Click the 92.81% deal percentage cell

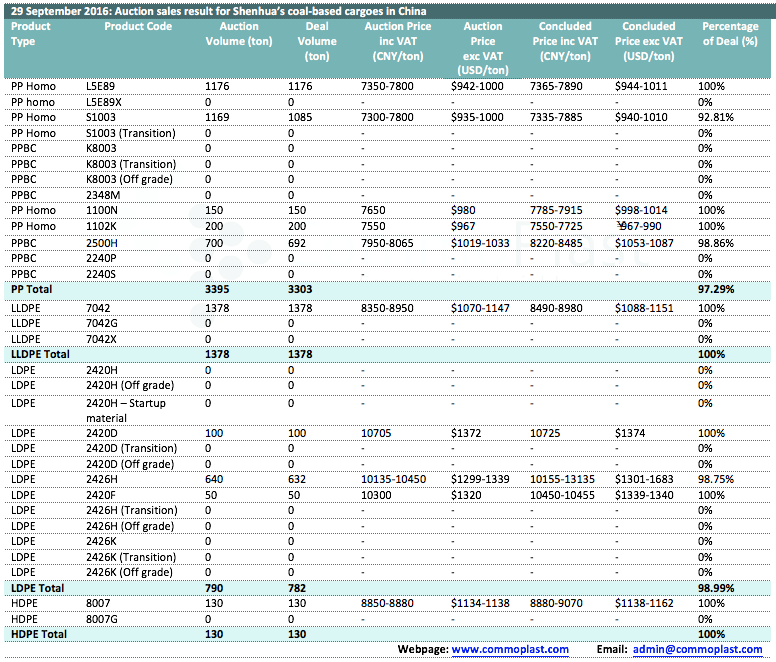point(716,117)
